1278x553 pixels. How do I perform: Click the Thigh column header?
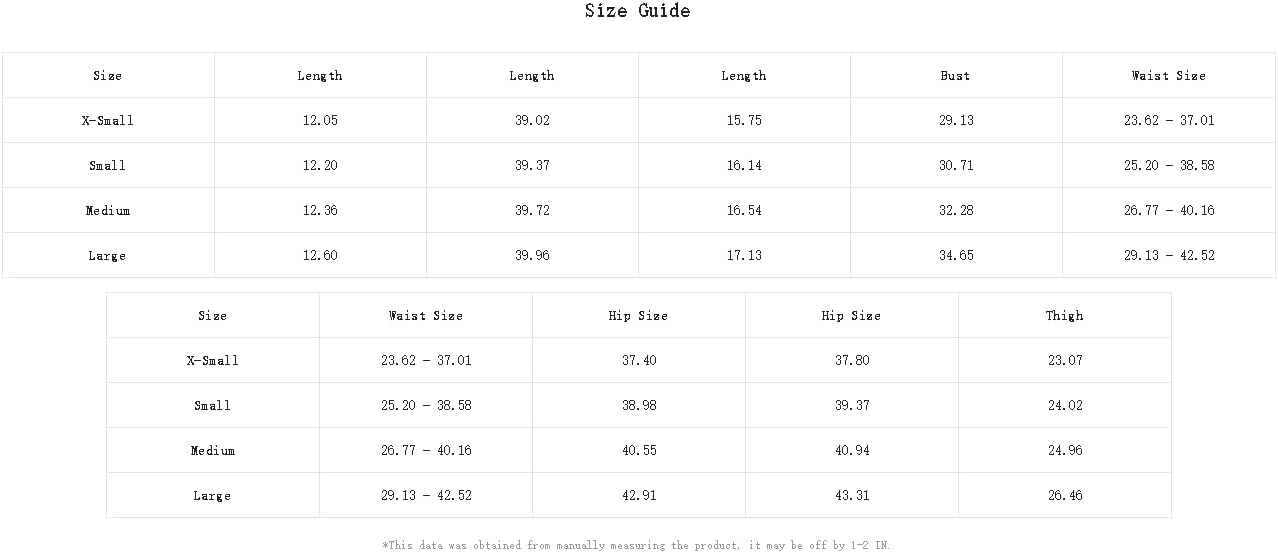click(x=1064, y=315)
